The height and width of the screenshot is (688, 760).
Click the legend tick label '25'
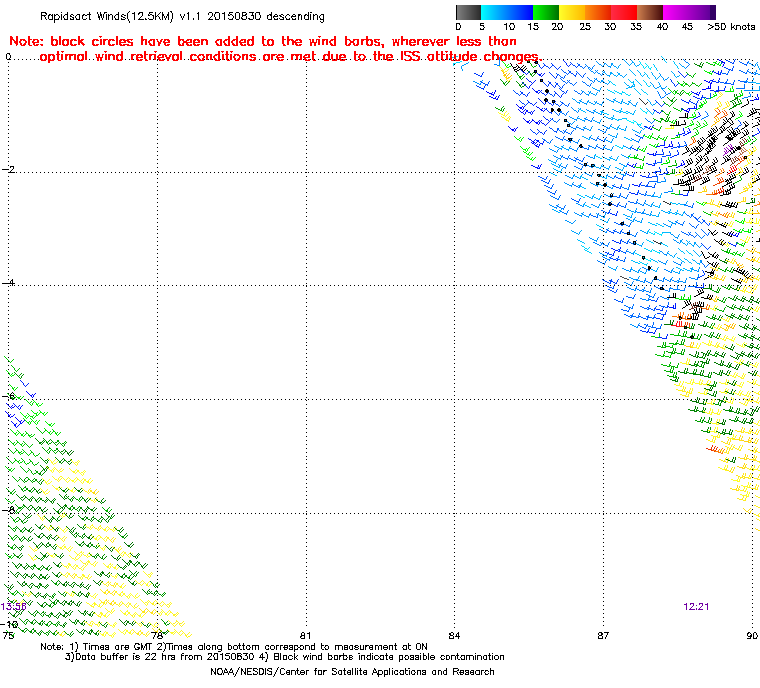pos(585,27)
